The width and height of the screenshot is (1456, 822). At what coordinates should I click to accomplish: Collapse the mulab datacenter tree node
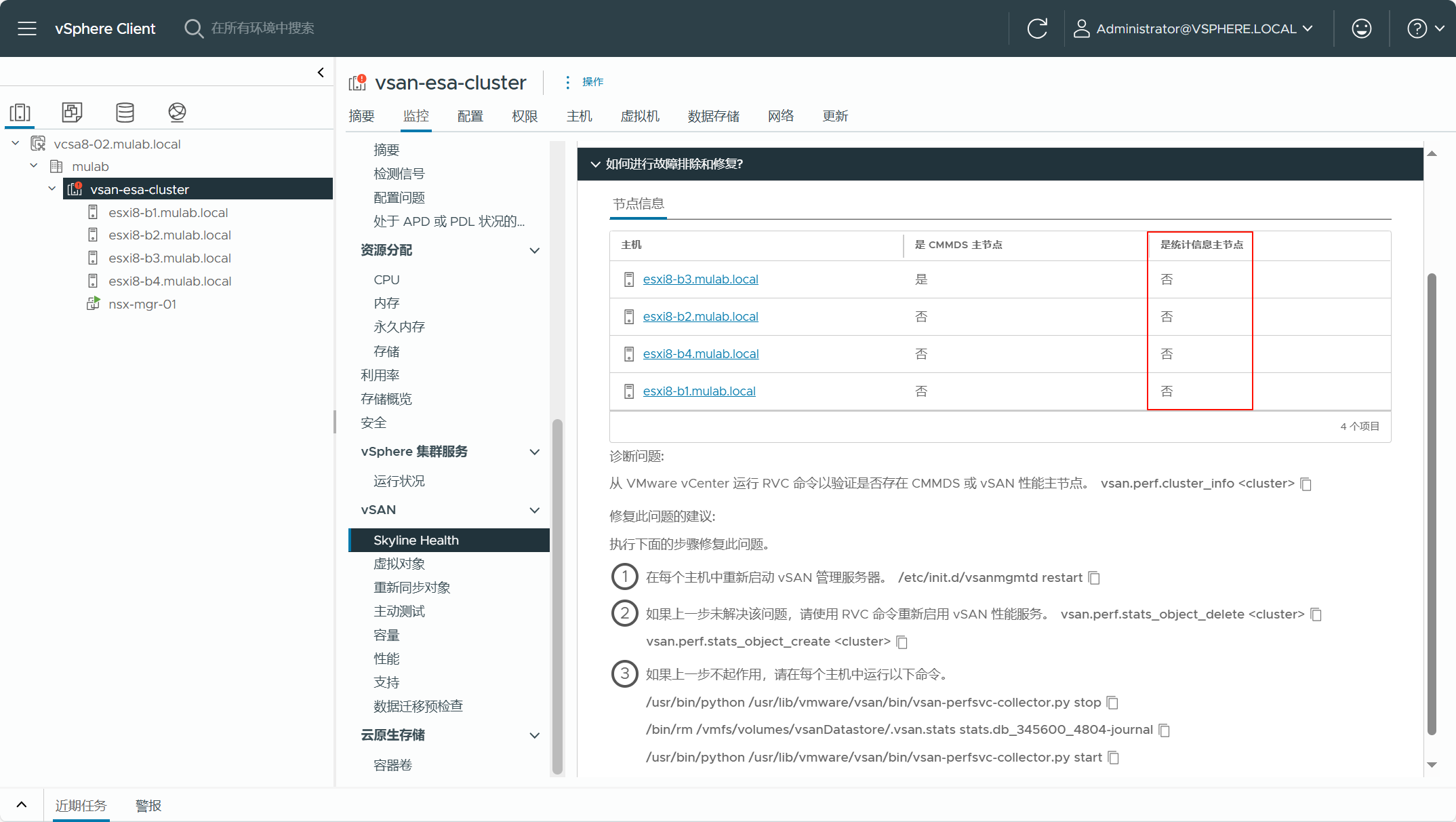click(34, 166)
